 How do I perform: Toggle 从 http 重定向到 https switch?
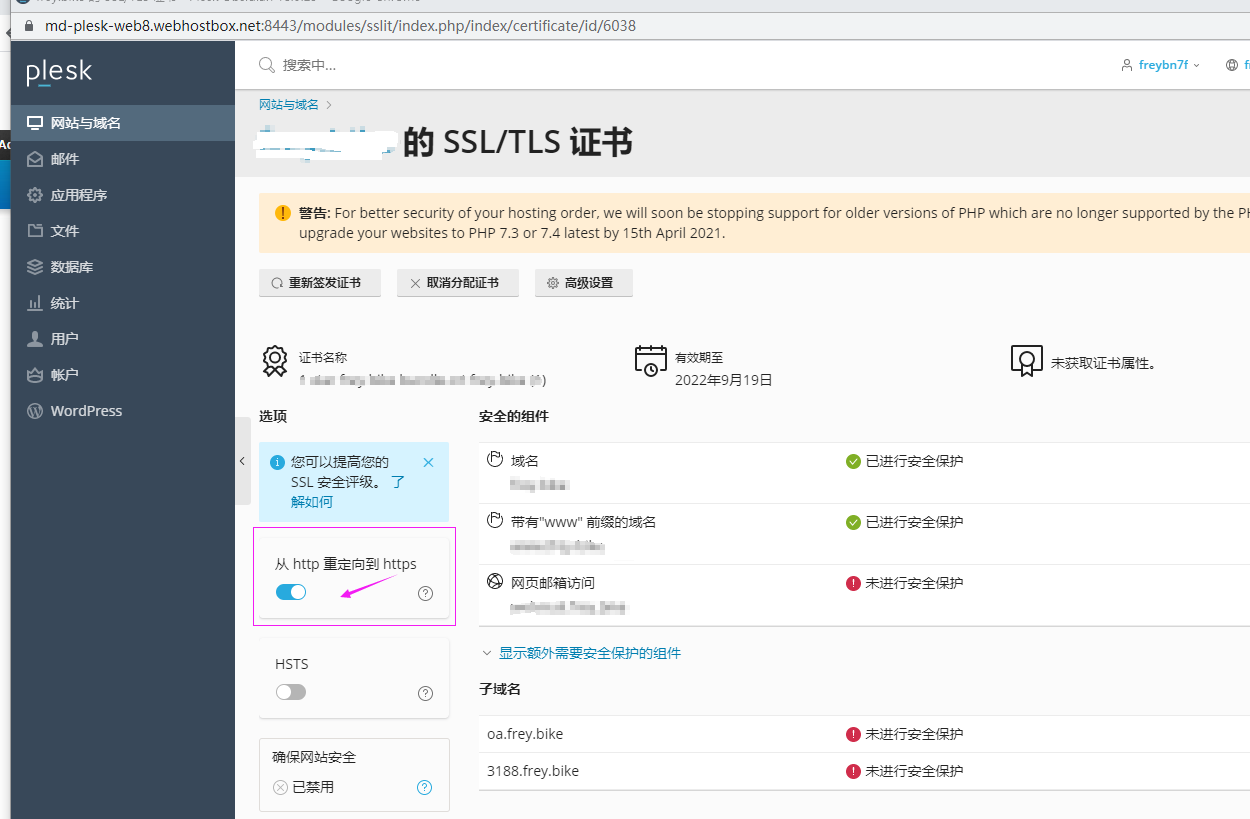(291, 592)
